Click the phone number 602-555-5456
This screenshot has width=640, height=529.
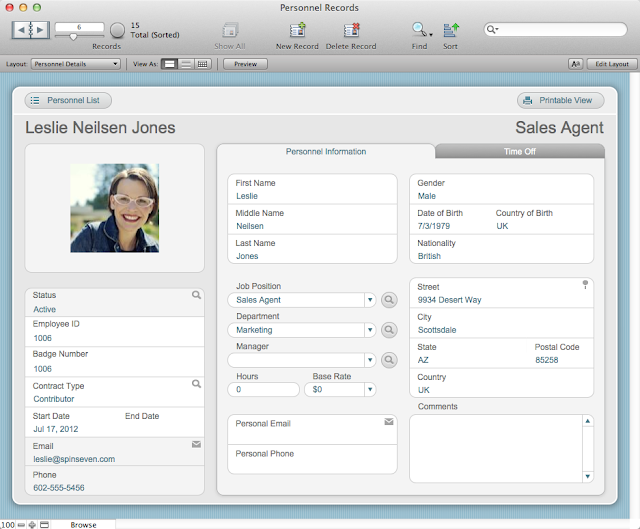tap(59, 488)
